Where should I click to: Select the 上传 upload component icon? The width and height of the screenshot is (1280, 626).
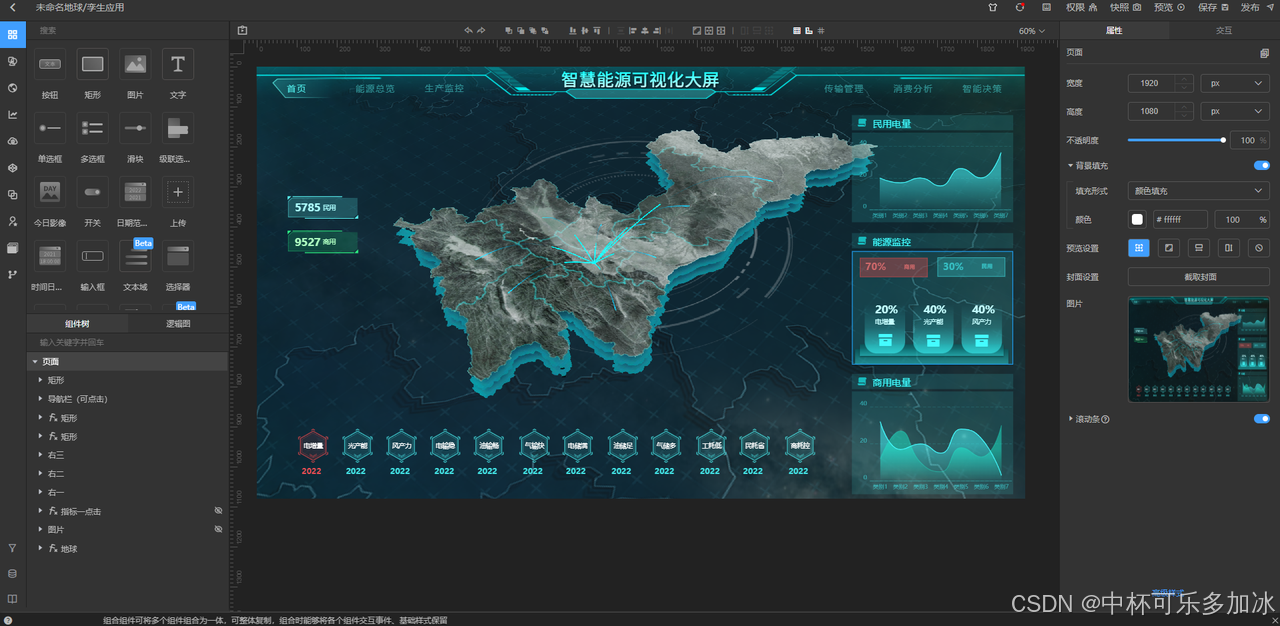[178, 192]
